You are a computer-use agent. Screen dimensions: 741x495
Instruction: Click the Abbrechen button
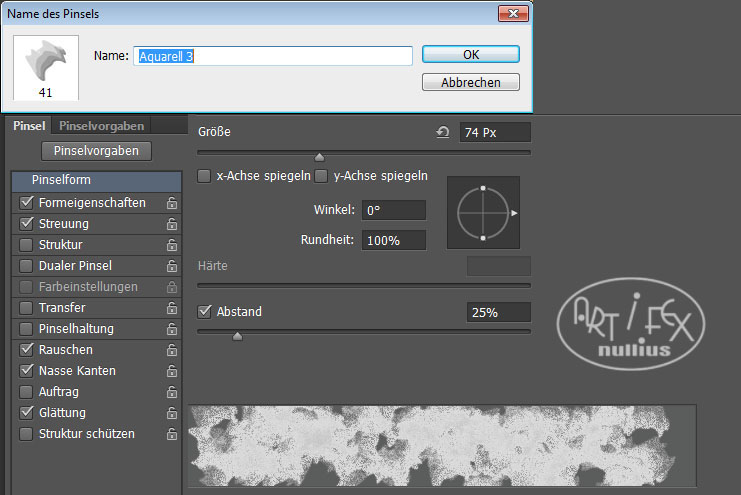[x=471, y=82]
